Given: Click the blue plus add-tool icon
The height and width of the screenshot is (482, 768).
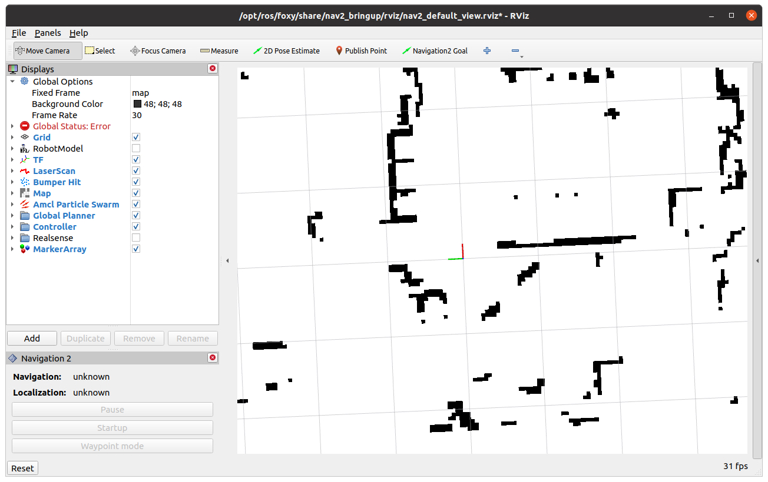Looking at the screenshot, I should coord(487,50).
